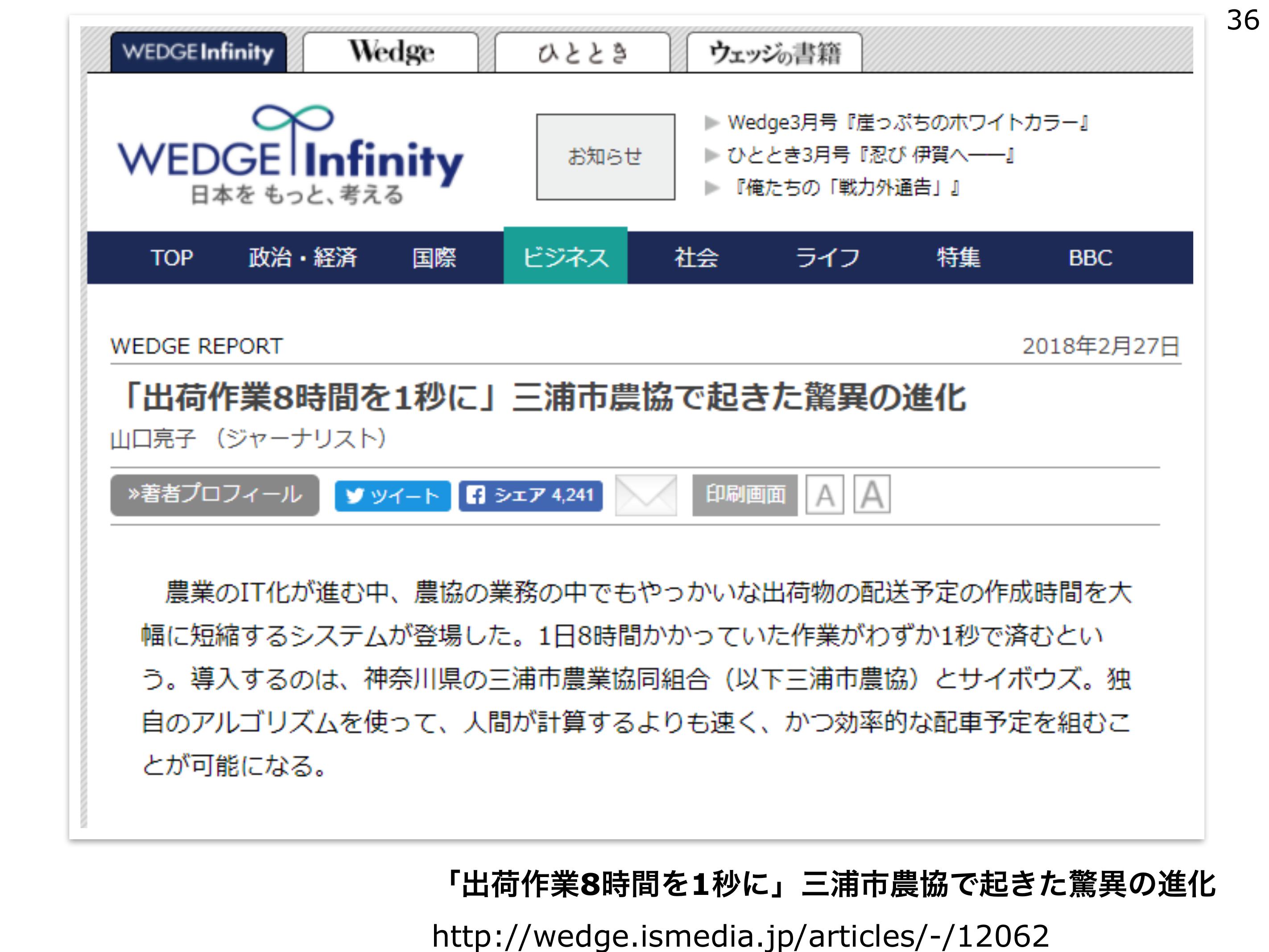Open the Wedge3月号 崖っぷちのホワイトカラー link
This screenshot has height=952, width=1269.
908,122
